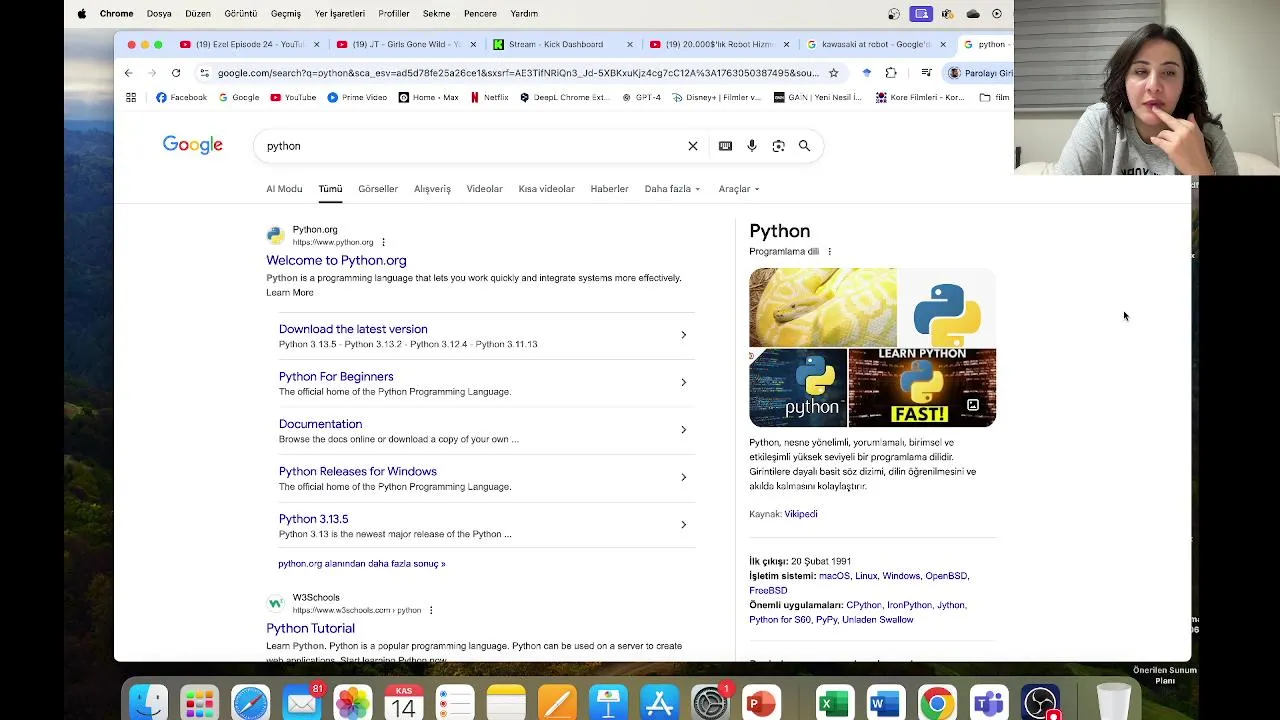Open the CPython link in knowledge panel
Image resolution: width=1280 pixels, height=720 pixels.
click(864, 605)
